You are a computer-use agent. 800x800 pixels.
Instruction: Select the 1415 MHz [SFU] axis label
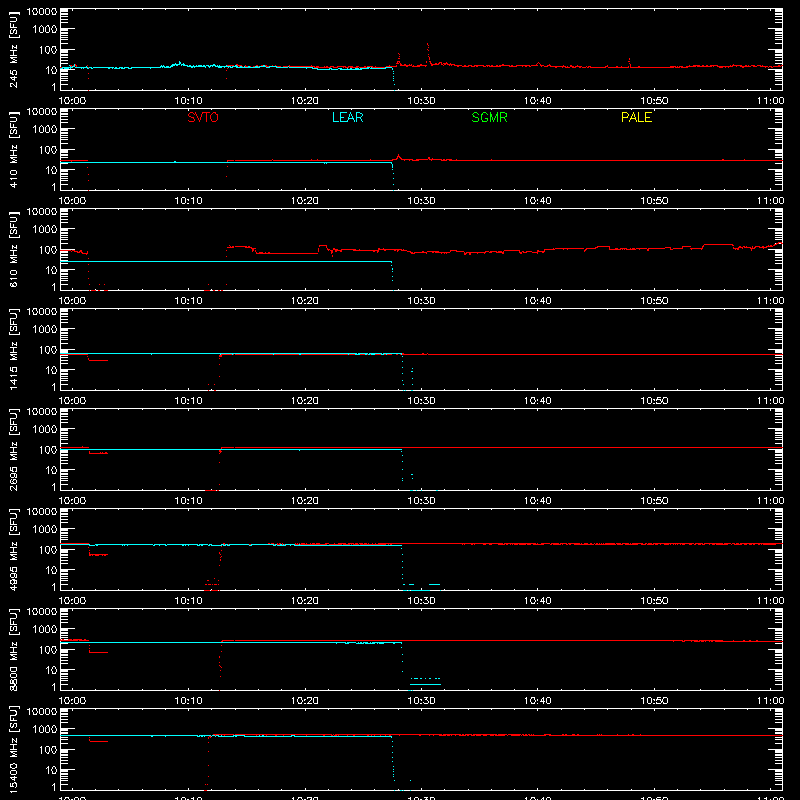[x=13, y=349]
